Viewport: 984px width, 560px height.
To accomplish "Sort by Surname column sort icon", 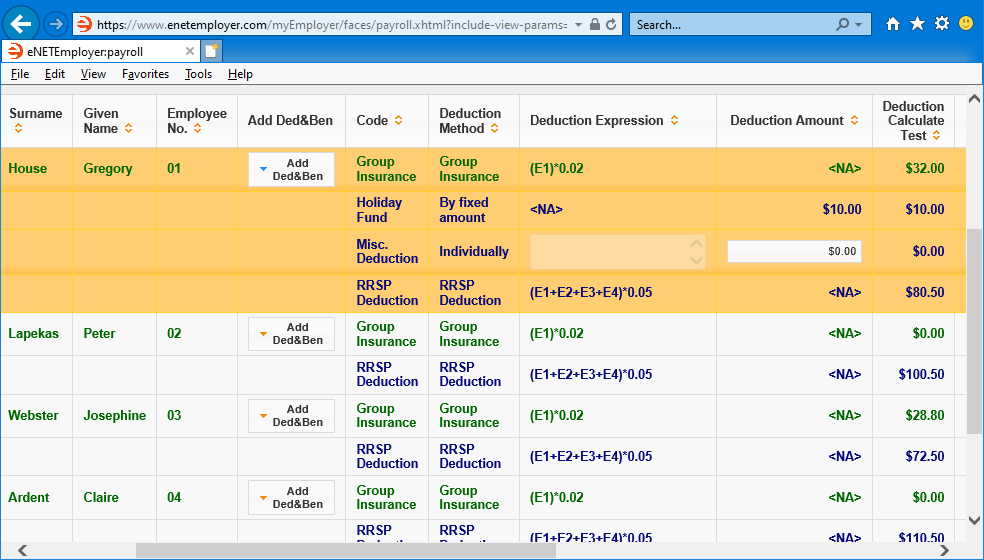I will [18, 129].
